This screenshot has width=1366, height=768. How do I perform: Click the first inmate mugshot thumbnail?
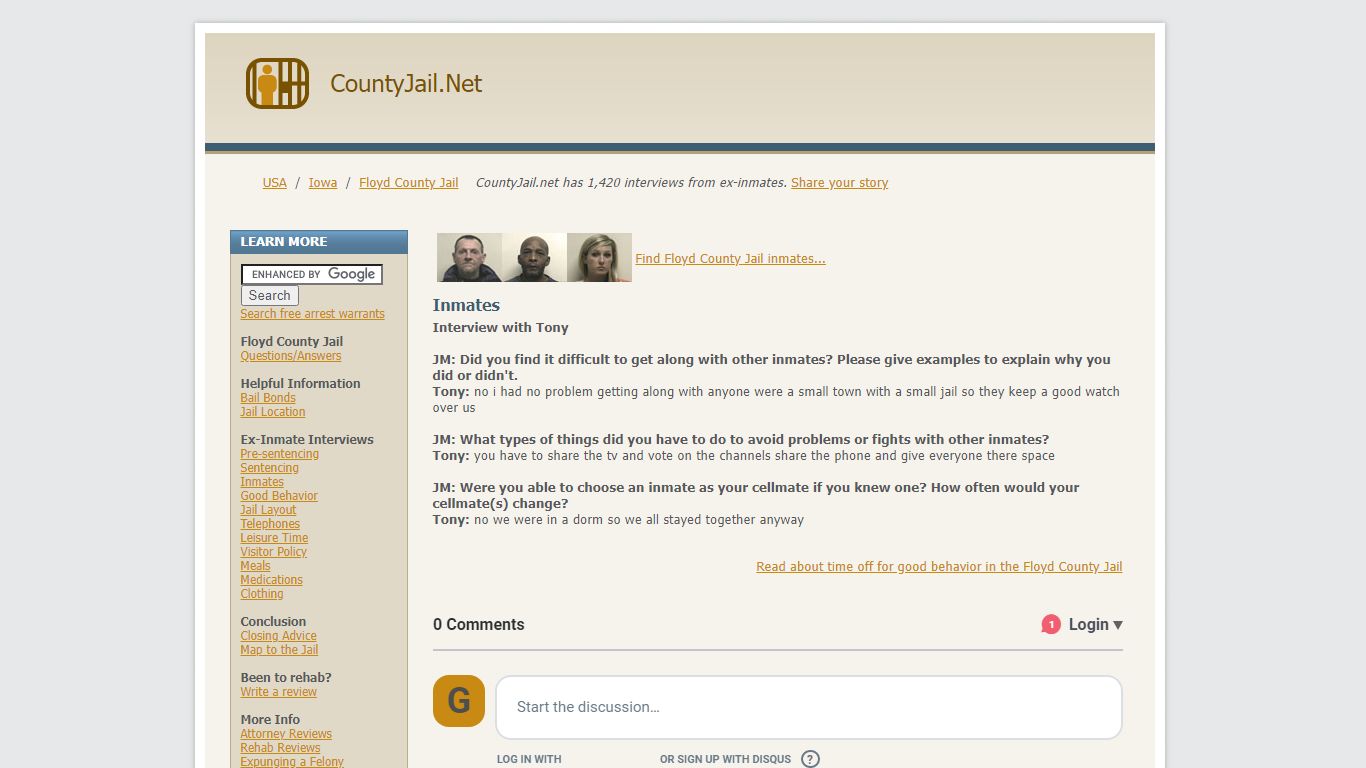coord(469,258)
